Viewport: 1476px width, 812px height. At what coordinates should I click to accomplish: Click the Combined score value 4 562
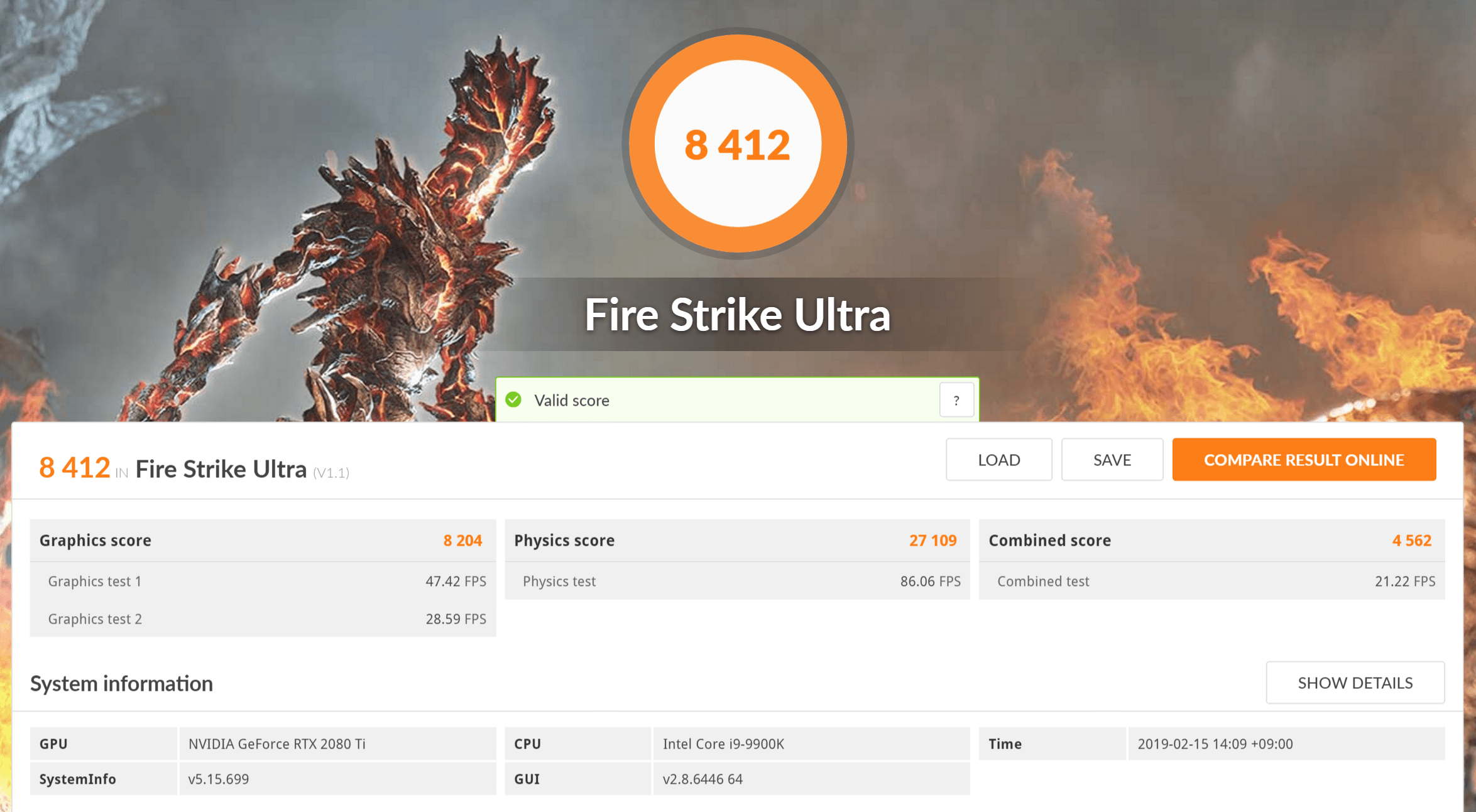[x=1412, y=541]
